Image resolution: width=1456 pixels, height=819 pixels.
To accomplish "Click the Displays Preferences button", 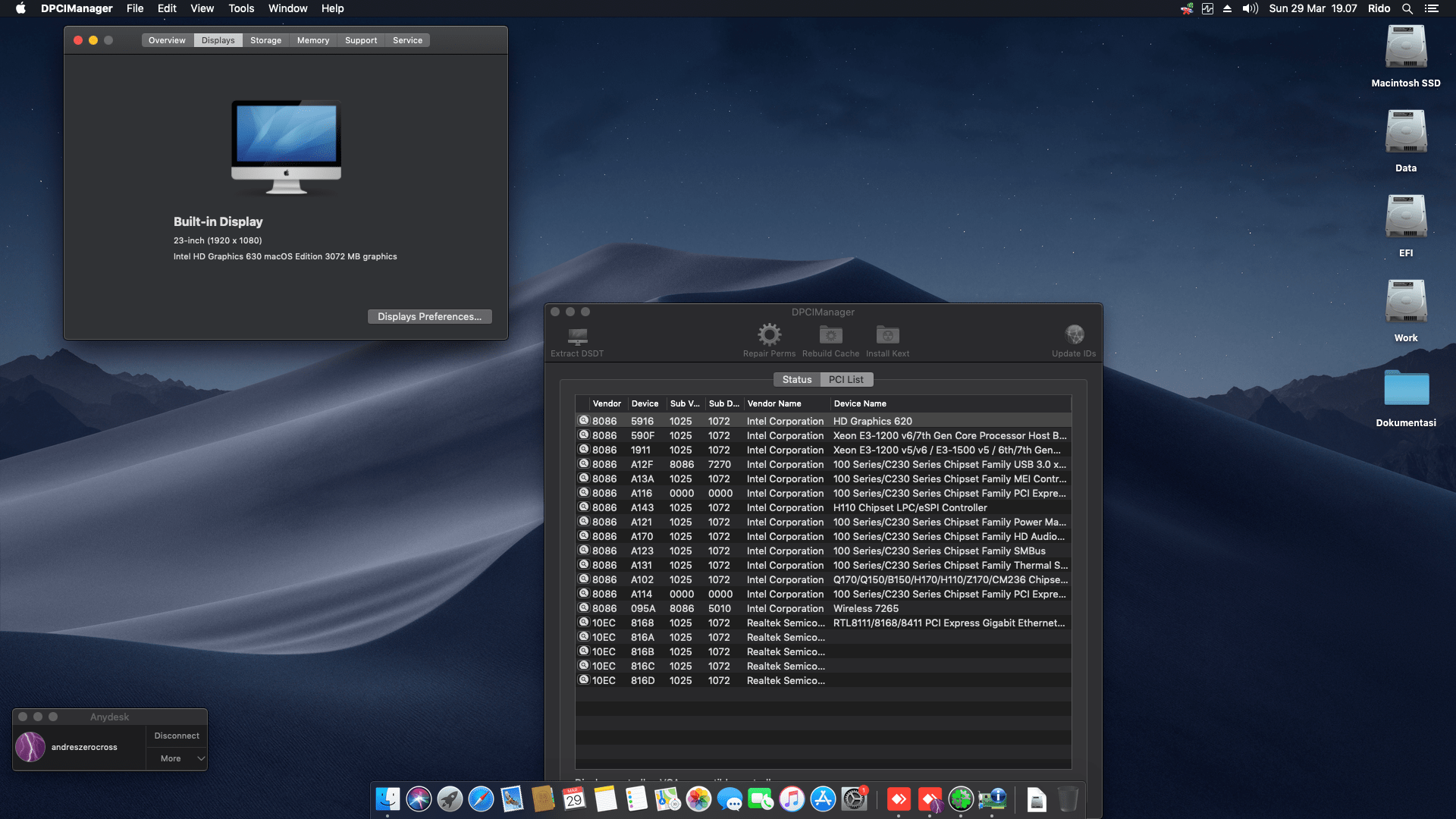I will (x=429, y=317).
